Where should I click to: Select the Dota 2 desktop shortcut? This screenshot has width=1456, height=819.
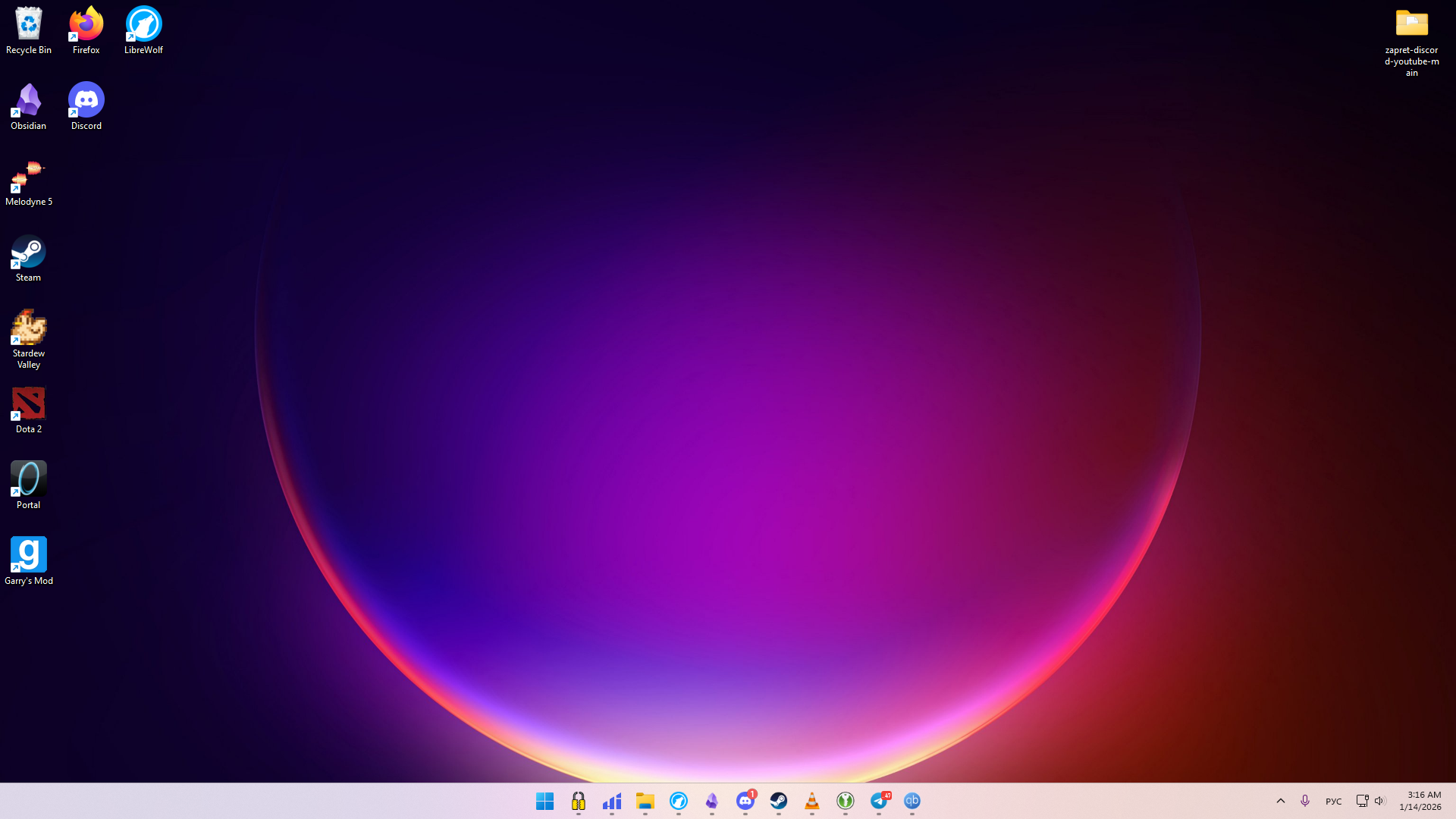click(29, 409)
